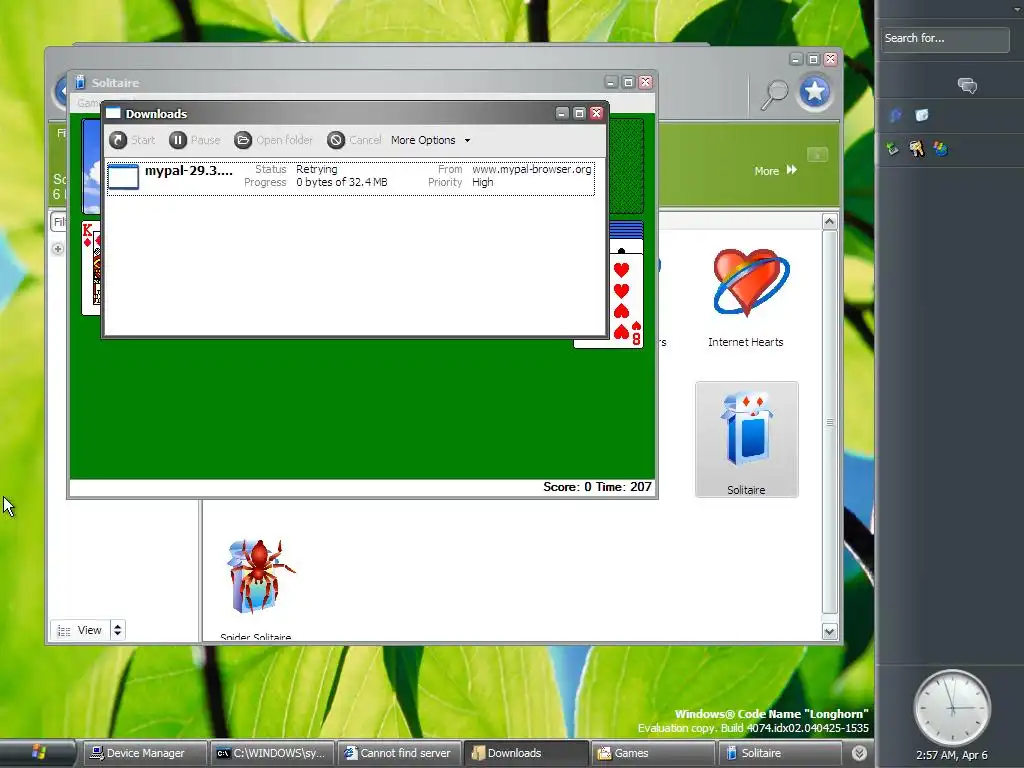The width and height of the screenshot is (1024, 768).
Task: Switch to Solitaire taskbar button
Action: (779, 753)
